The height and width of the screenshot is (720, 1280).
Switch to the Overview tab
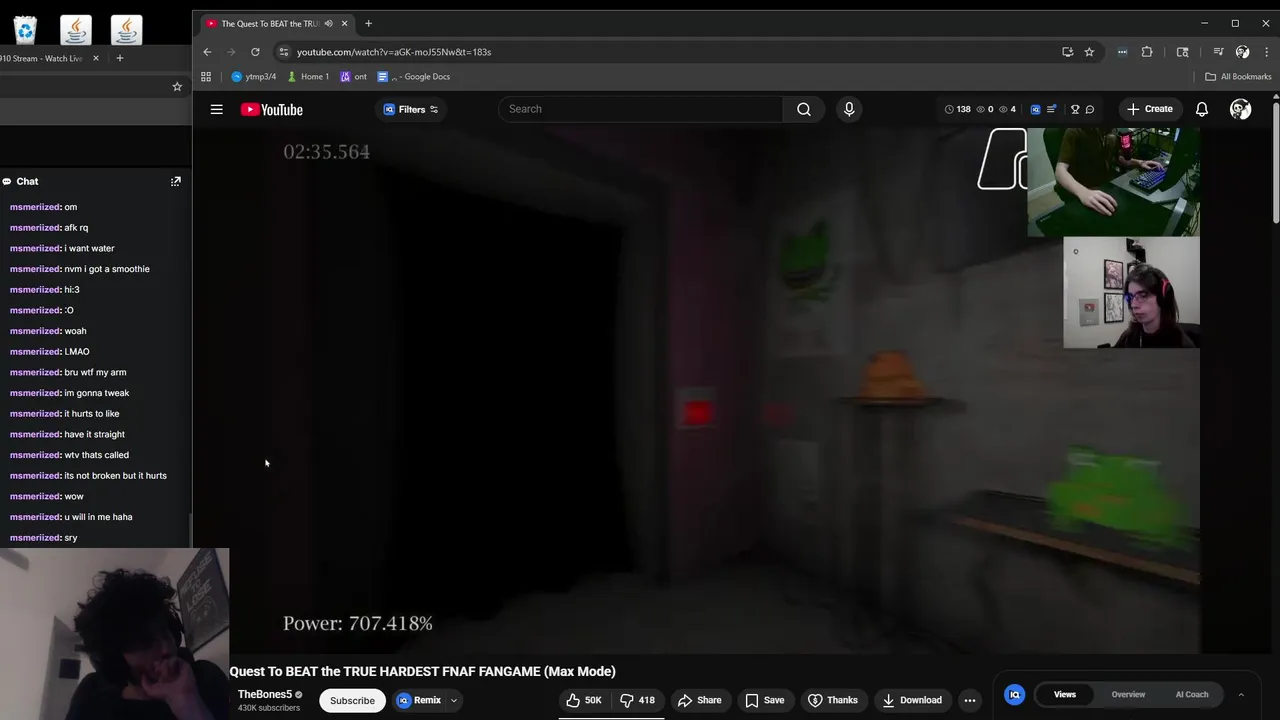coord(1128,694)
